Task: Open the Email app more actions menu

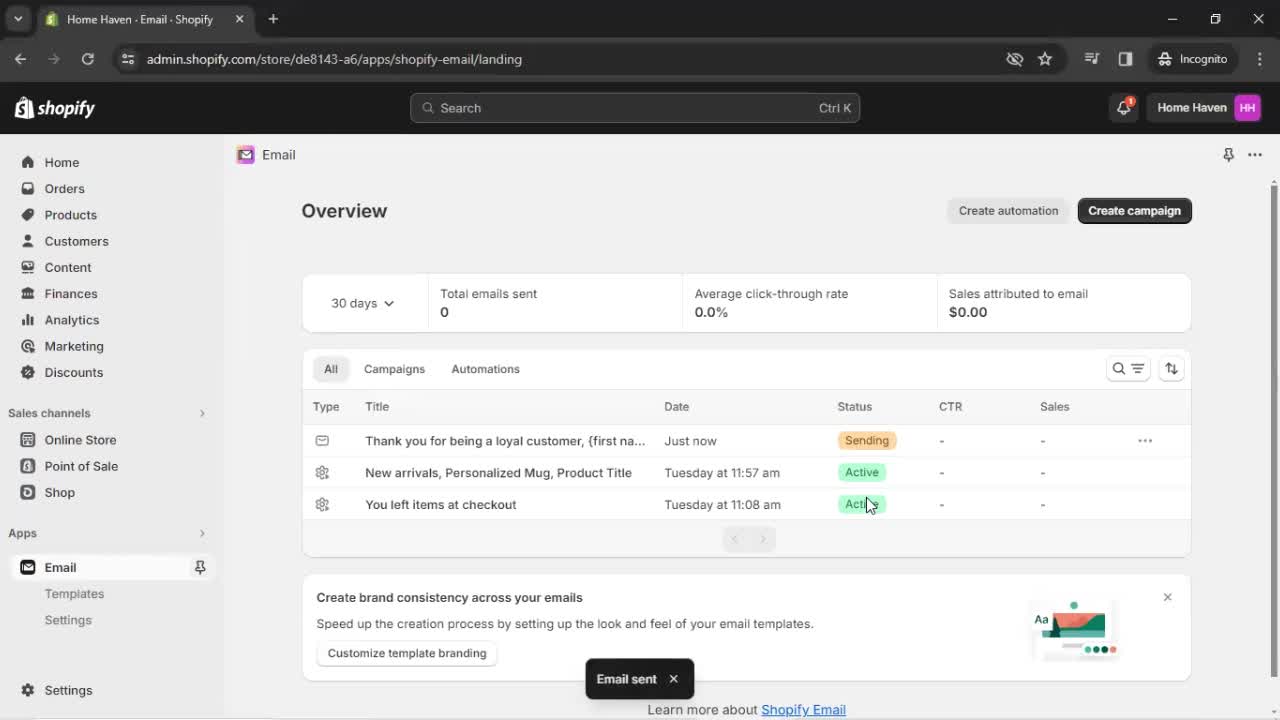Action: pos(1255,155)
